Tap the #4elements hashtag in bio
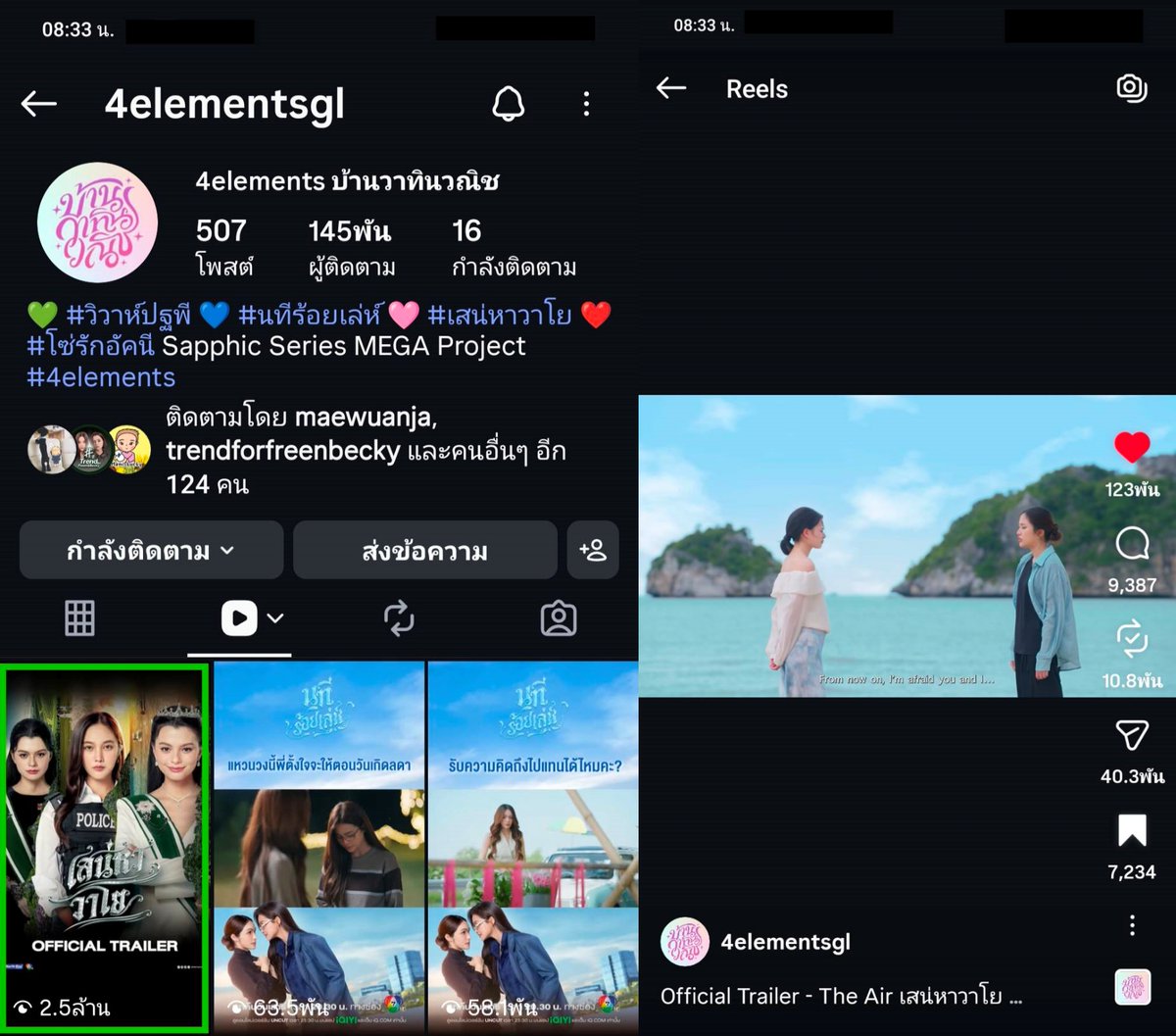This screenshot has height=1036, width=1176. [101, 377]
